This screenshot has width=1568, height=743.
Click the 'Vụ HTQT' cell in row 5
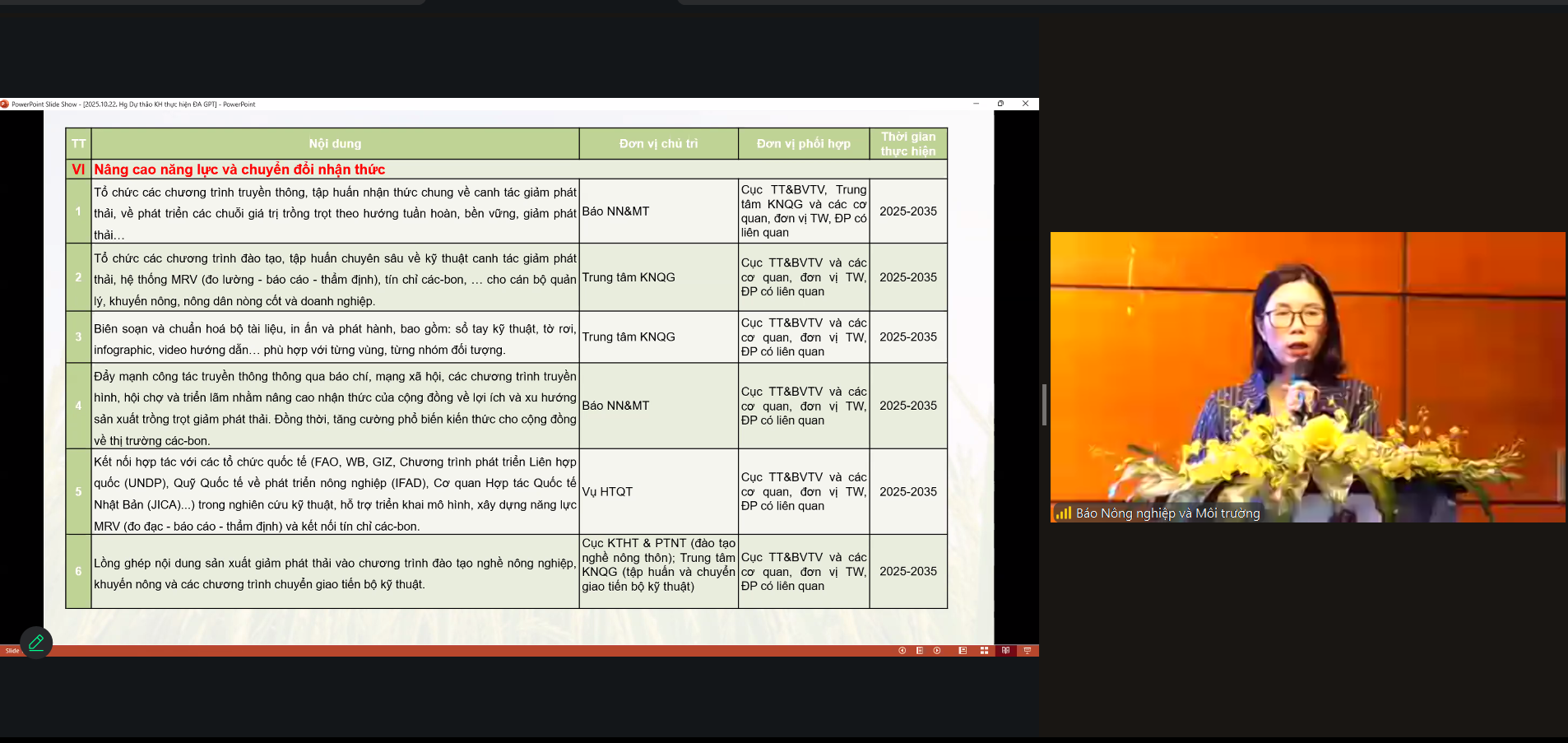pyautogui.click(x=607, y=492)
